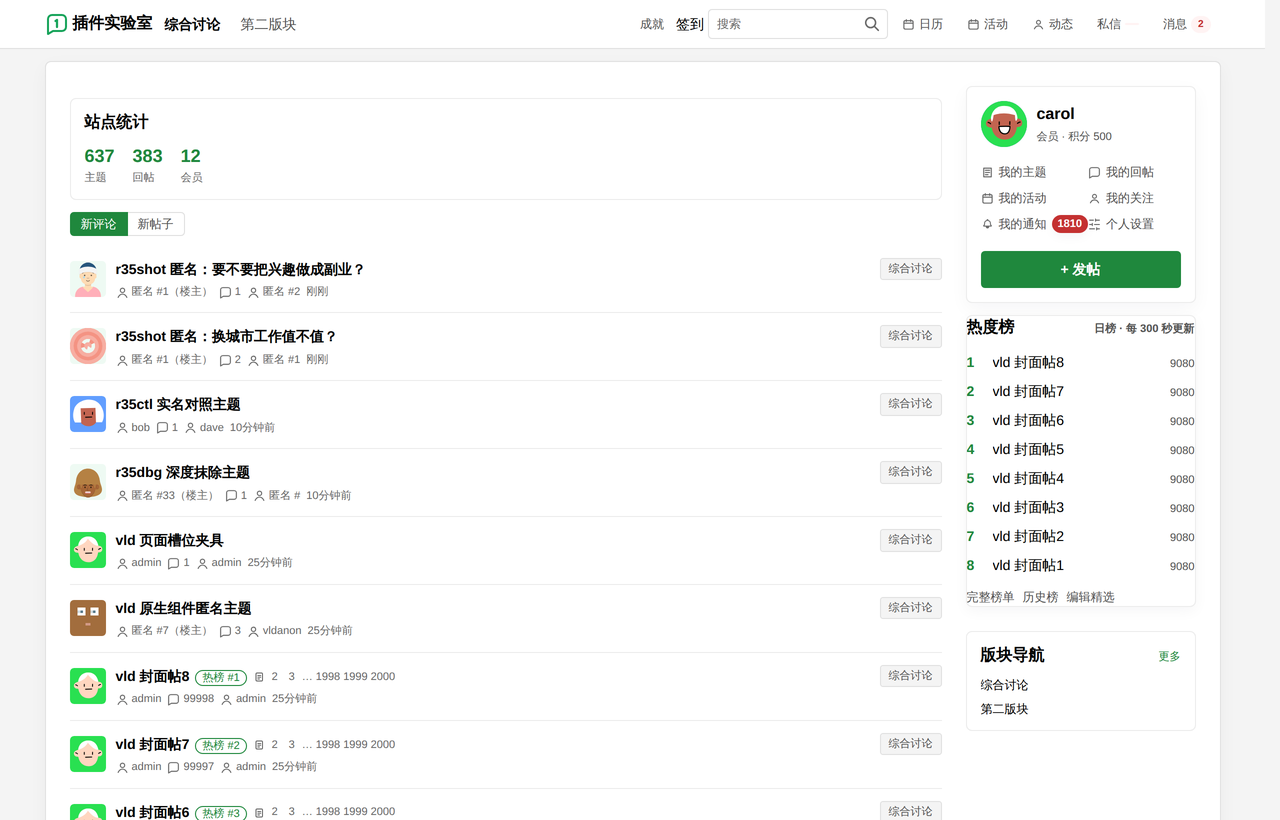Click 更多 in the 版块导航 panel
The height and width of the screenshot is (820, 1280).
pyautogui.click(x=1169, y=656)
